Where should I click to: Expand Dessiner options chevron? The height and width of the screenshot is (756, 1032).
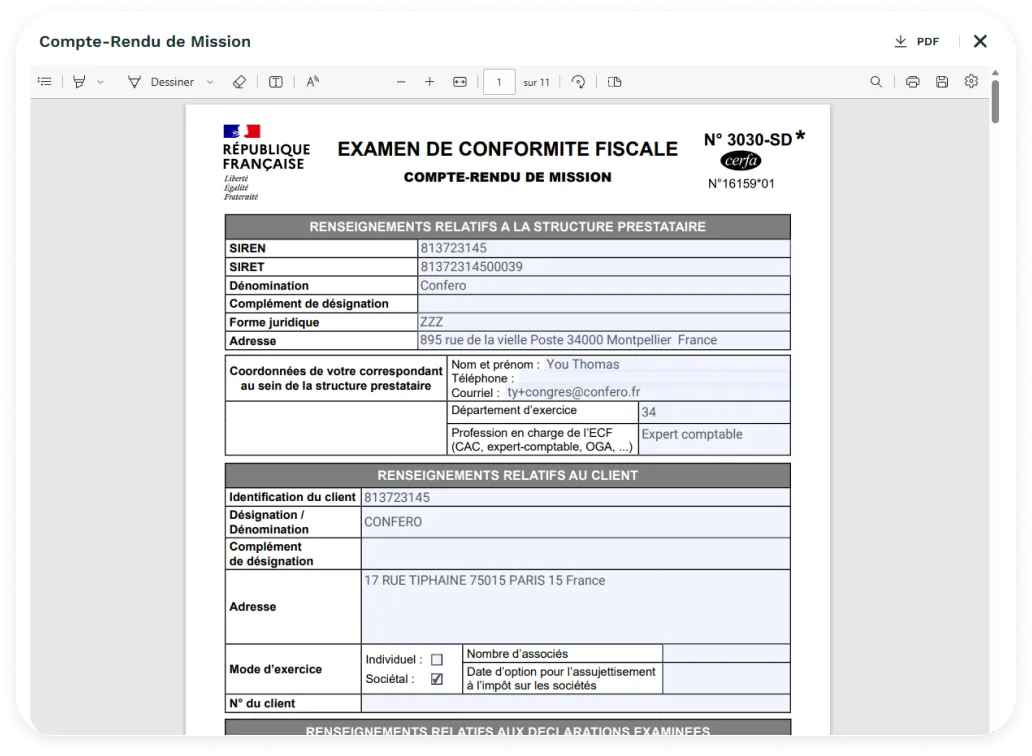coord(210,82)
